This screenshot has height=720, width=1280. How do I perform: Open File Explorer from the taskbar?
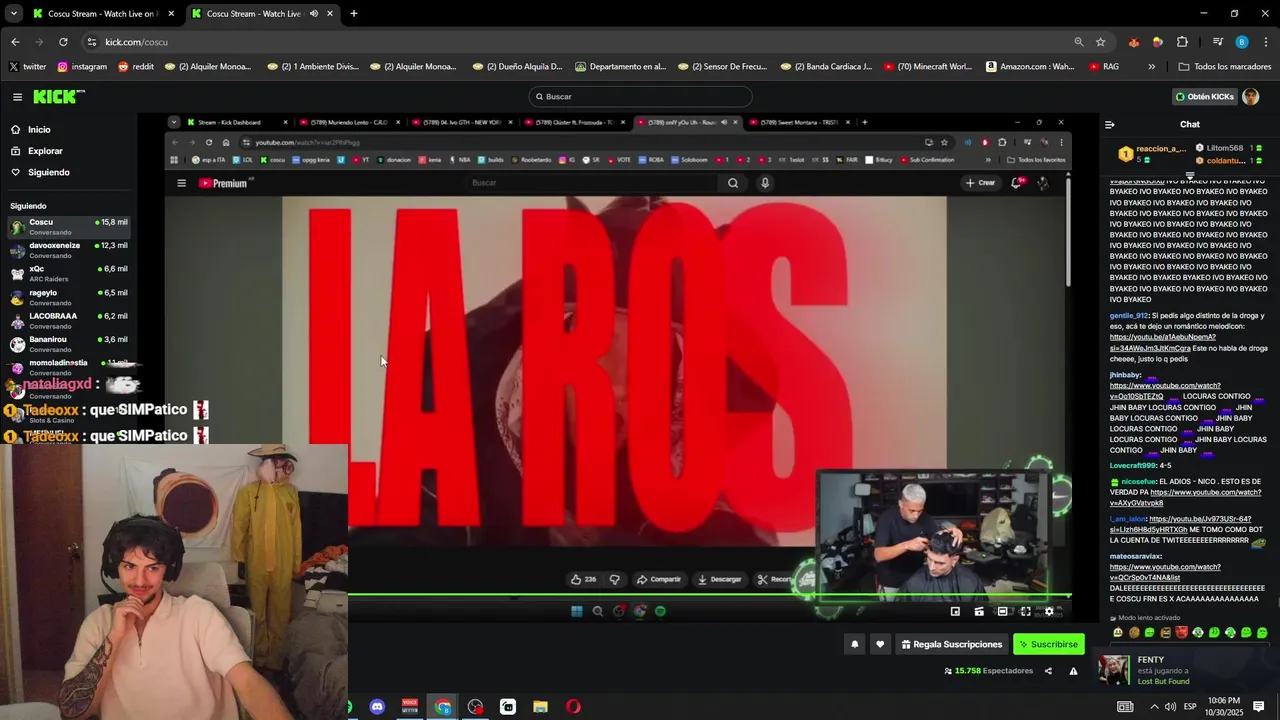[x=540, y=707]
